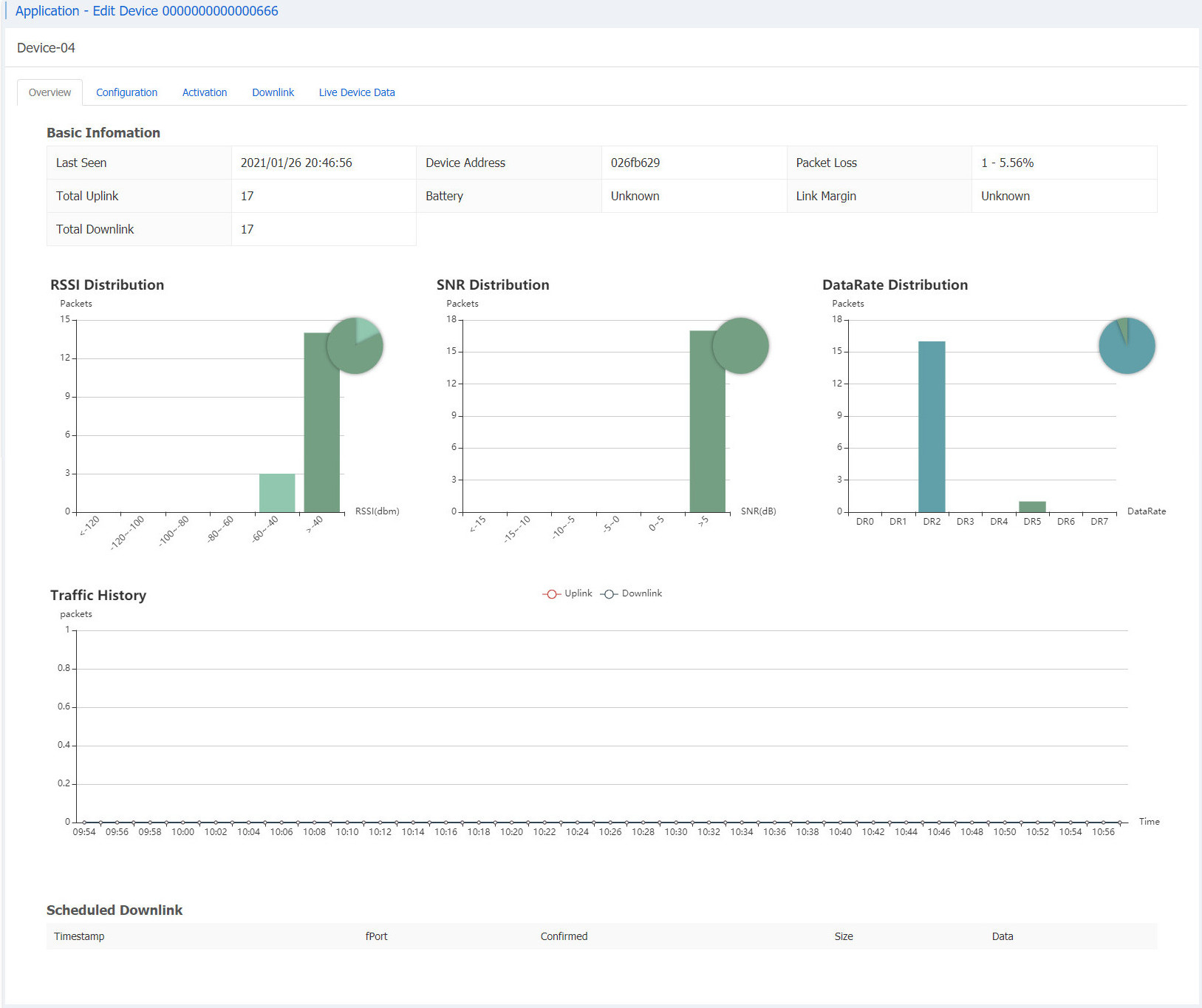
Task: Select the Packet Loss value 1 - 5.56%
Action: pyautogui.click(x=1007, y=163)
